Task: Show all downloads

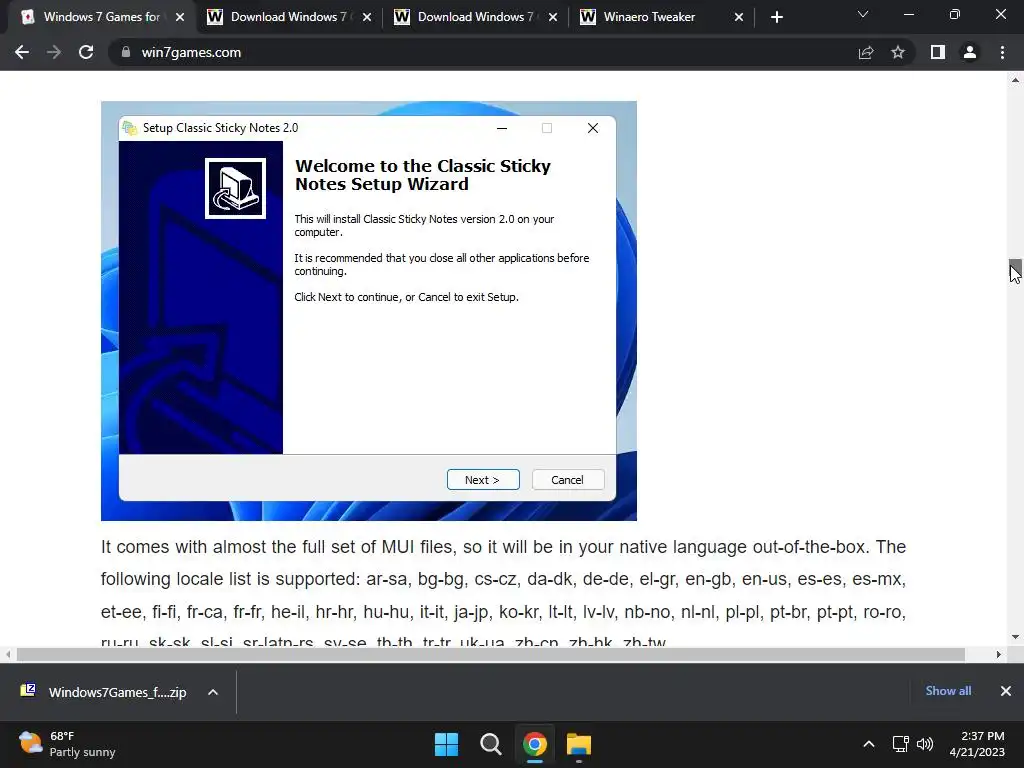Action: (948, 690)
